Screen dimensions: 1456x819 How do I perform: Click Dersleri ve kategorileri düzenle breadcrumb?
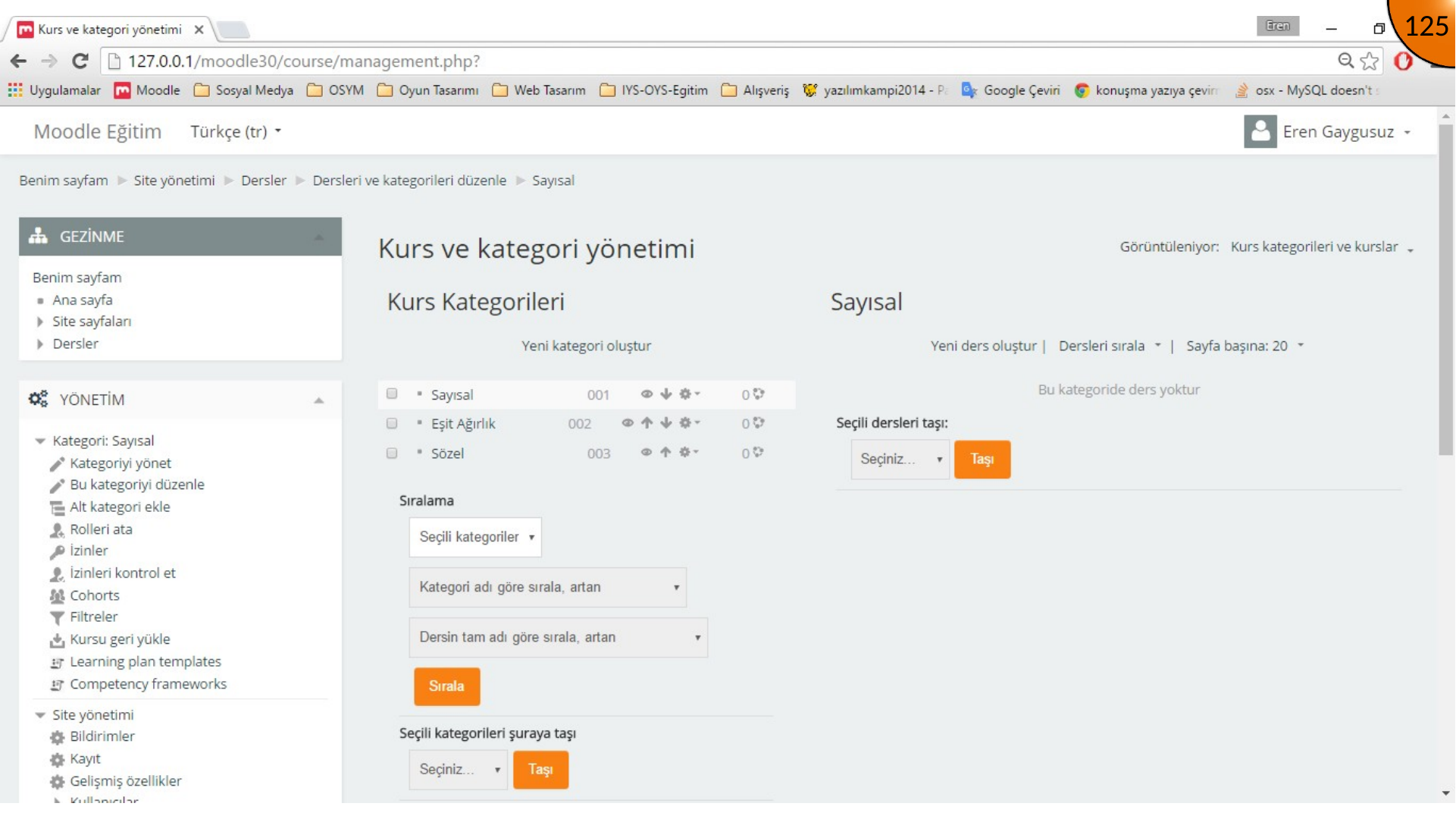coord(409,180)
